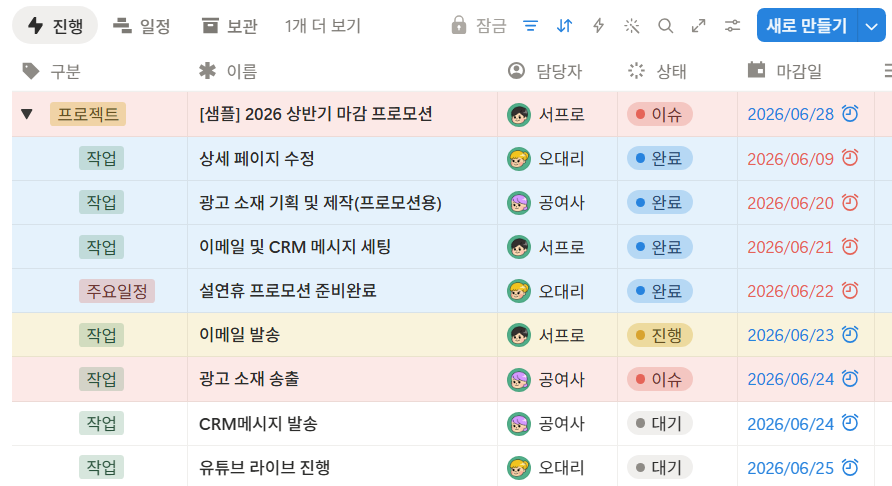892x486 pixels.
Task: Open the filter icon in toolbar
Action: click(530, 26)
